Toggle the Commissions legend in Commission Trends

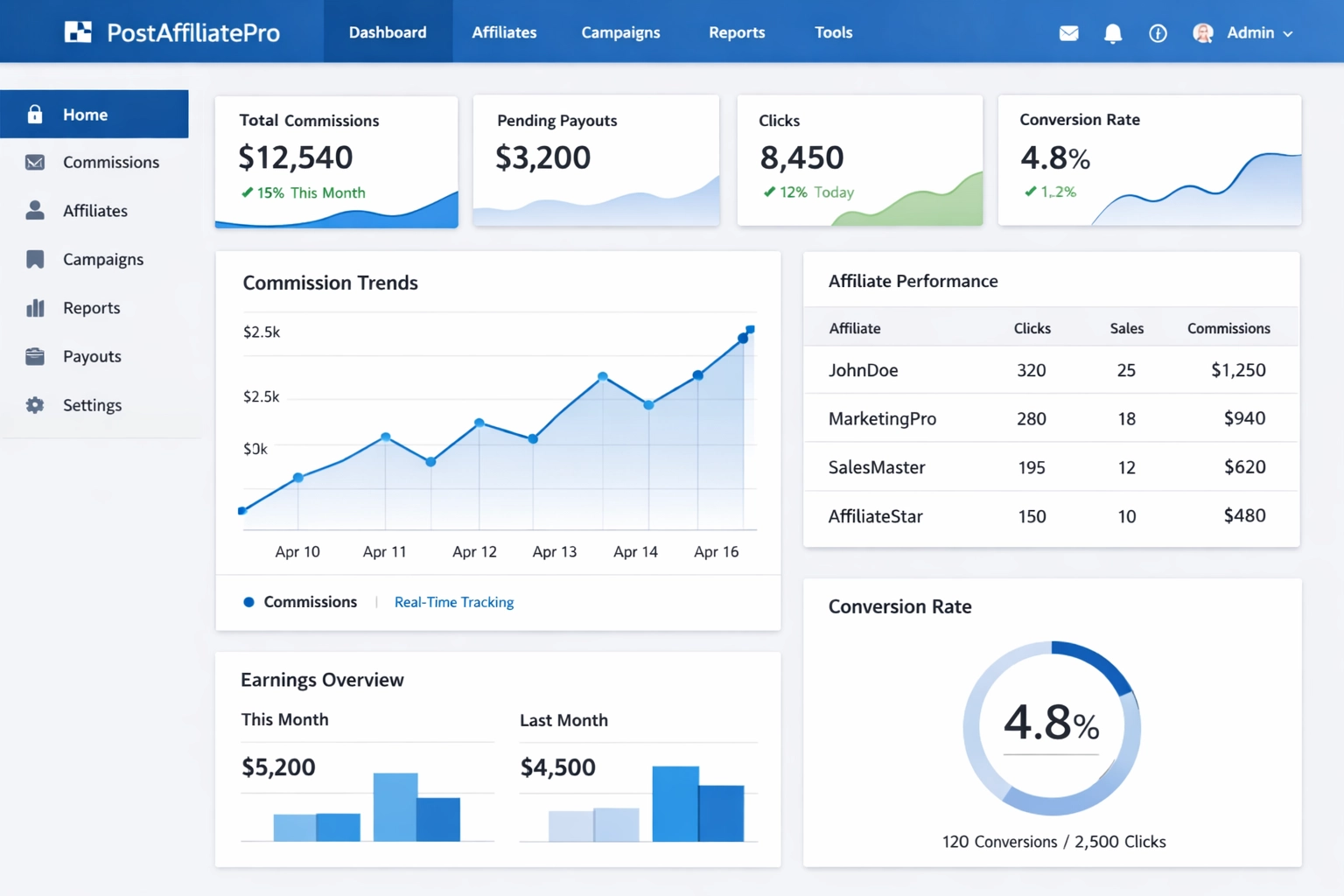(x=300, y=602)
